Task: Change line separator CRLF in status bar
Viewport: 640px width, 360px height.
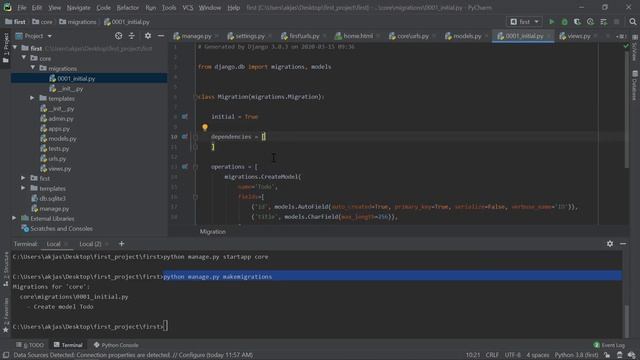Action: [492, 355]
